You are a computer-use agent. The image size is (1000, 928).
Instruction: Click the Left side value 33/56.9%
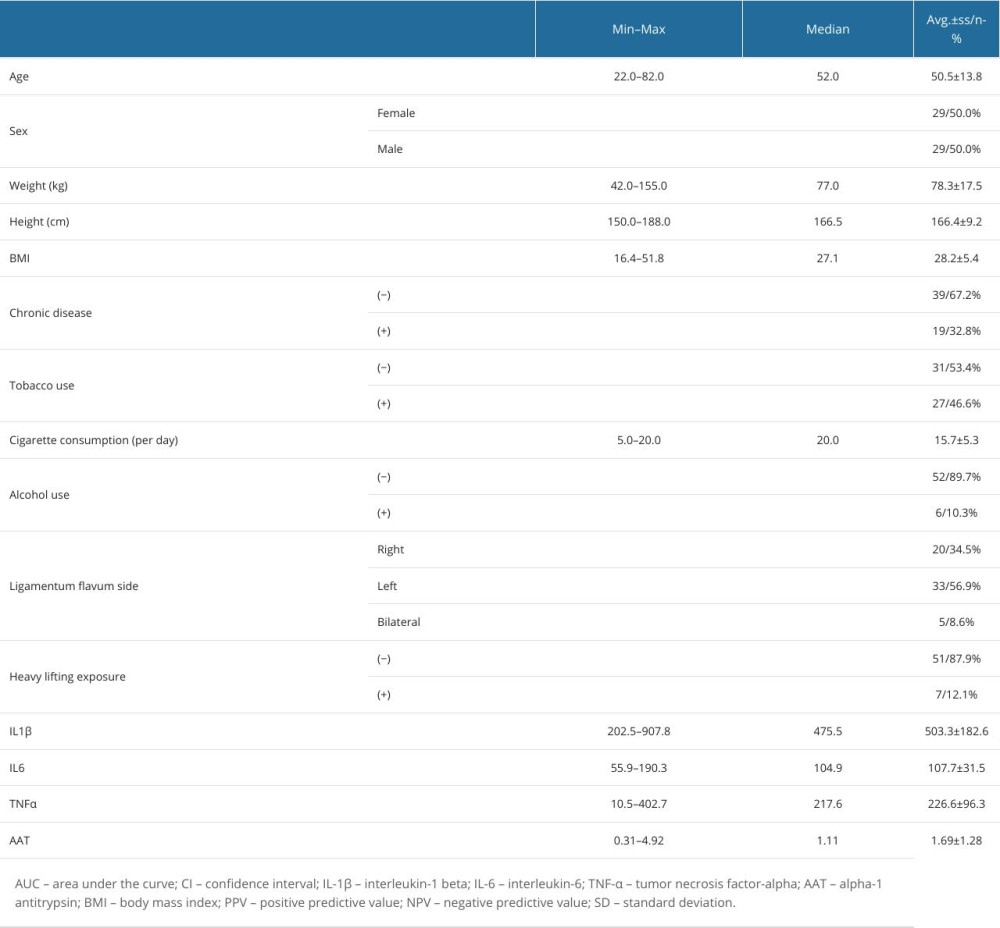pyautogui.click(x=956, y=586)
